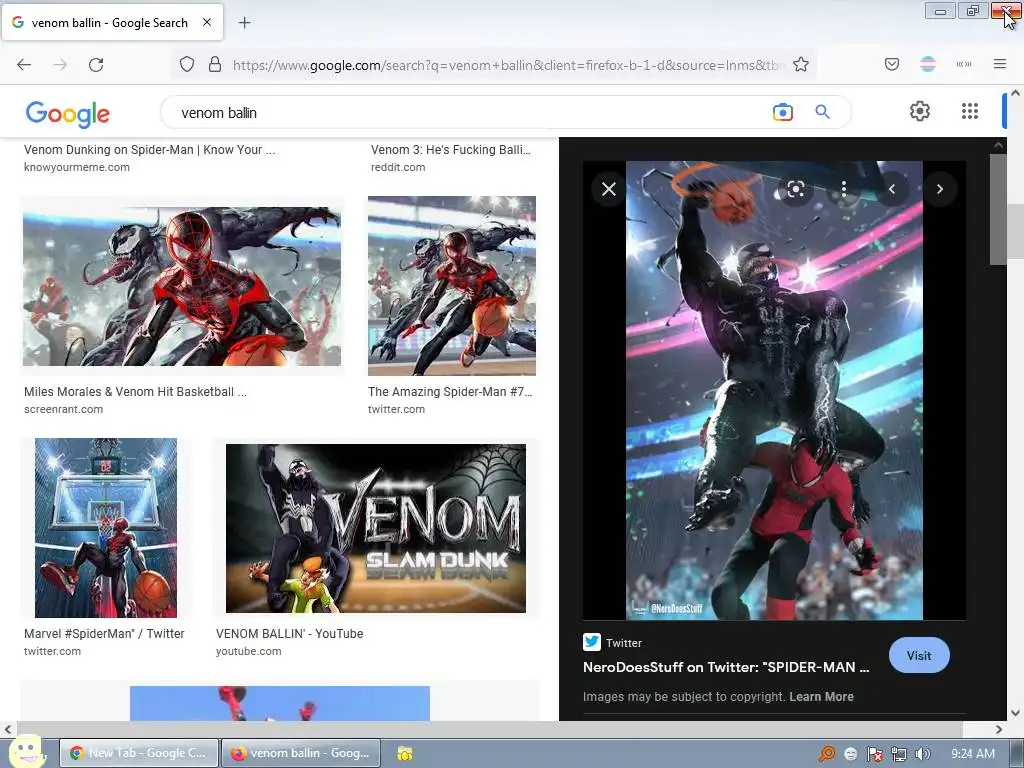
Task: Click the youtube.com source text
Action: point(248,651)
